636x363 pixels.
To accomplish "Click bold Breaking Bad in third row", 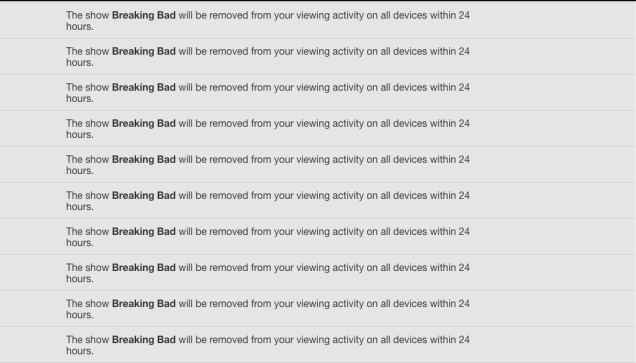I will 144,88.
